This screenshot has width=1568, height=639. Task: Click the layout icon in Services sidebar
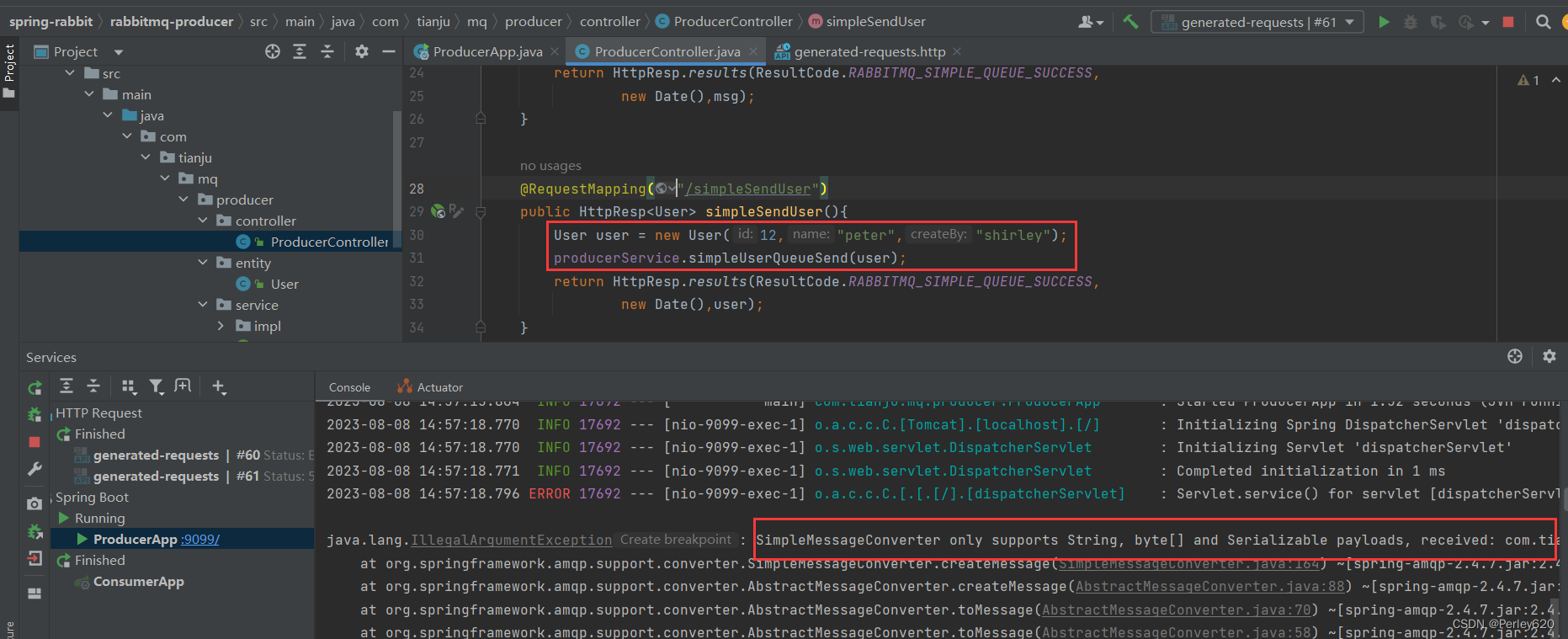coord(35,594)
